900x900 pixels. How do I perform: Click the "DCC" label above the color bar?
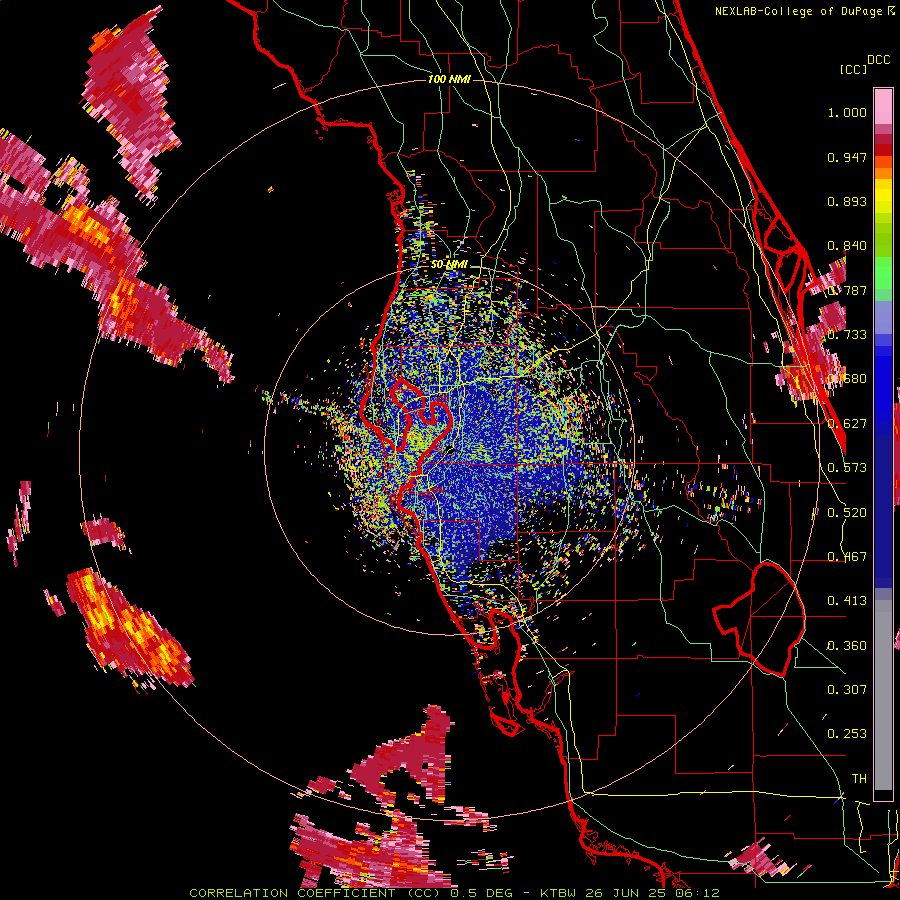click(x=878, y=60)
